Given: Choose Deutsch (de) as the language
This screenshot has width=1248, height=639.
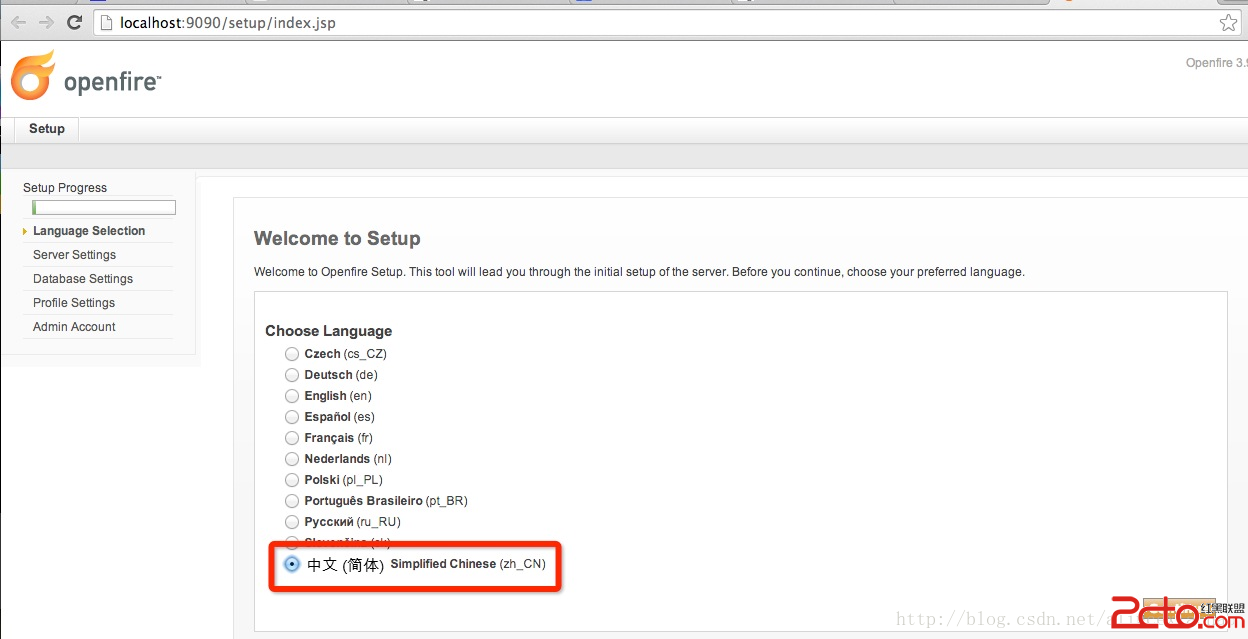Looking at the screenshot, I should (292, 375).
